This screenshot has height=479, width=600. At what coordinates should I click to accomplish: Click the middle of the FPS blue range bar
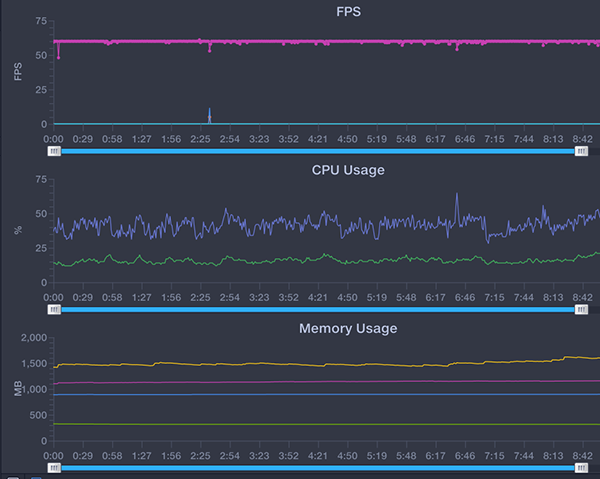(x=317, y=152)
